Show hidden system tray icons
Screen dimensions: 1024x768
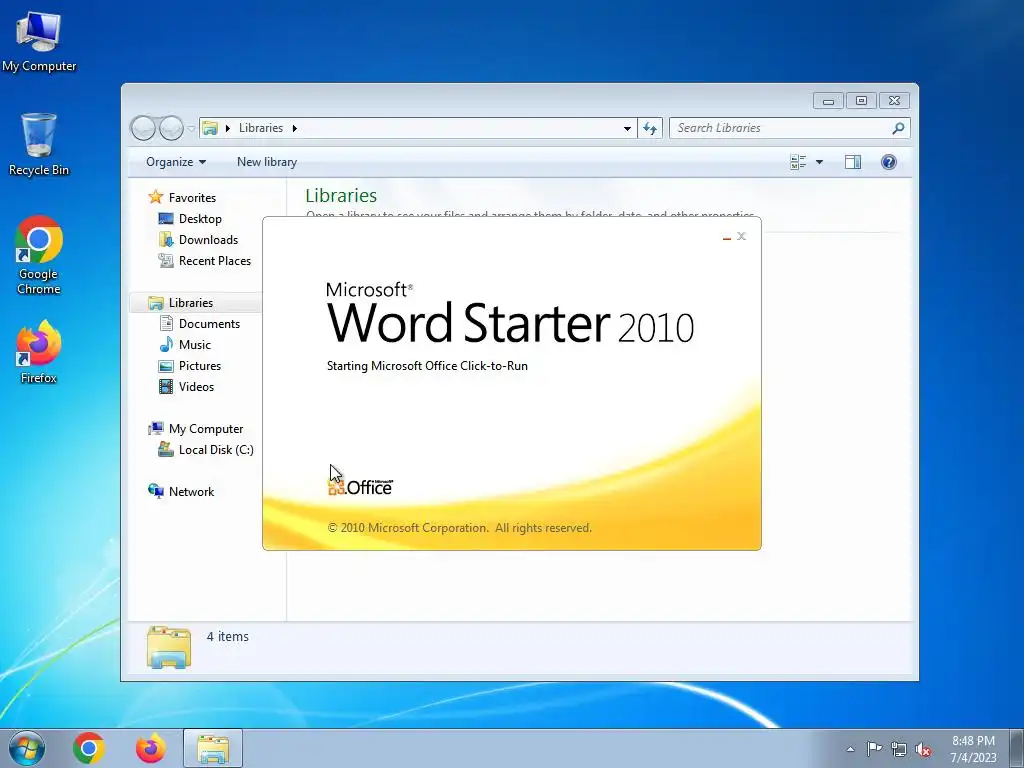(x=850, y=749)
